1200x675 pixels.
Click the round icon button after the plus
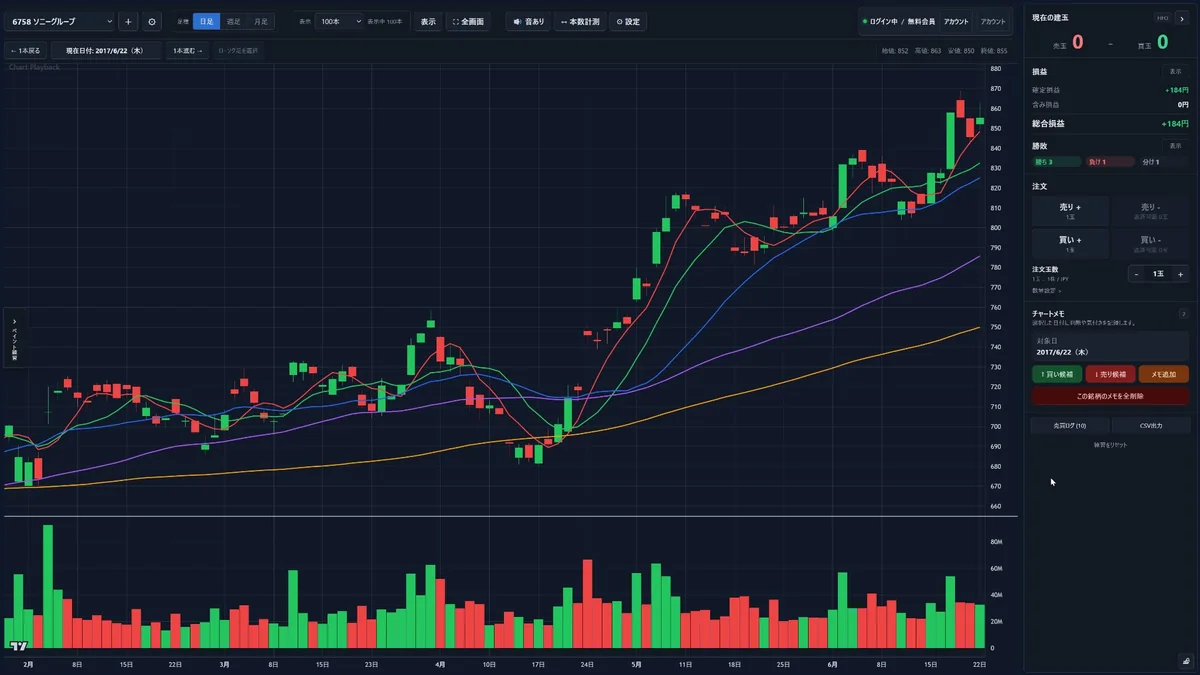point(151,21)
